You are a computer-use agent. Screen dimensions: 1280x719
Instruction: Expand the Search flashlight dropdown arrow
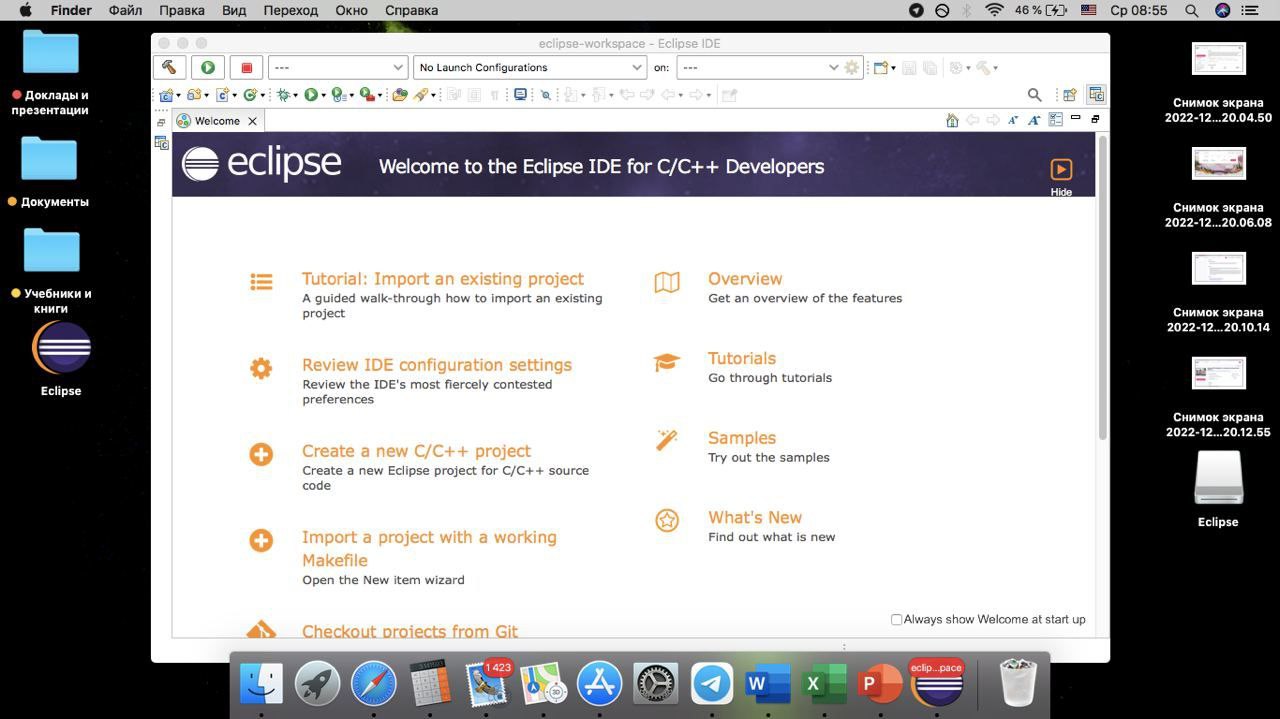[433, 96]
